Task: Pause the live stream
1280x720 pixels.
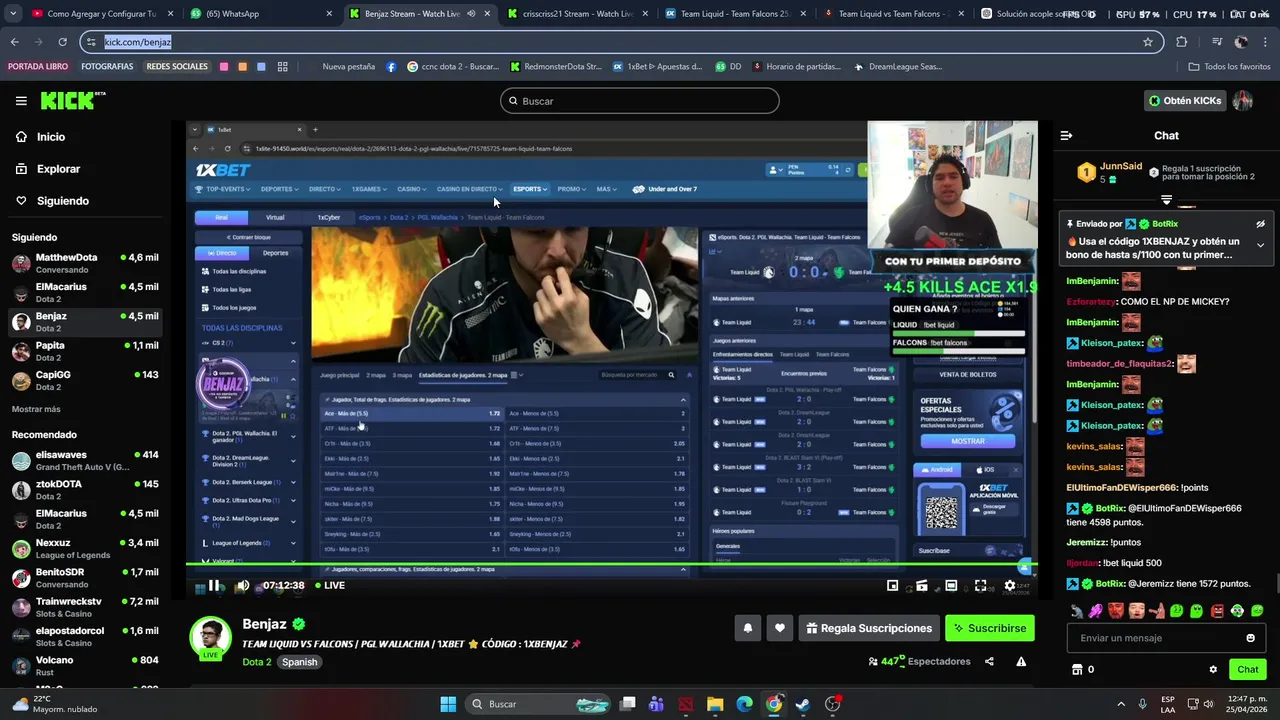Action: 214,586
